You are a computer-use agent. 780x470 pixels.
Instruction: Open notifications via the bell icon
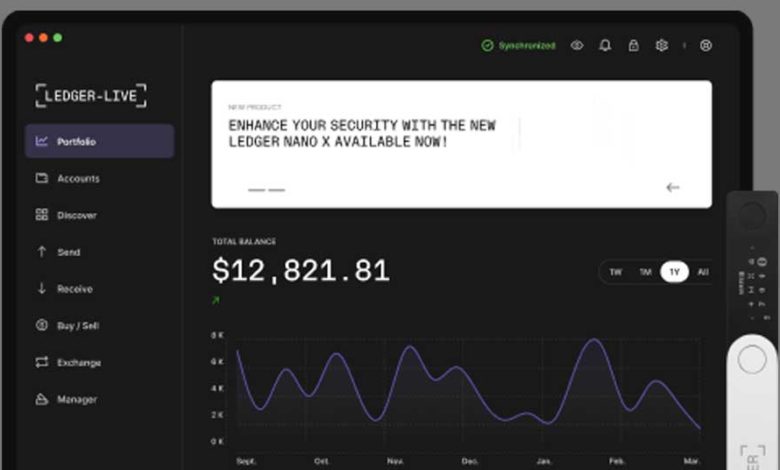point(605,45)
